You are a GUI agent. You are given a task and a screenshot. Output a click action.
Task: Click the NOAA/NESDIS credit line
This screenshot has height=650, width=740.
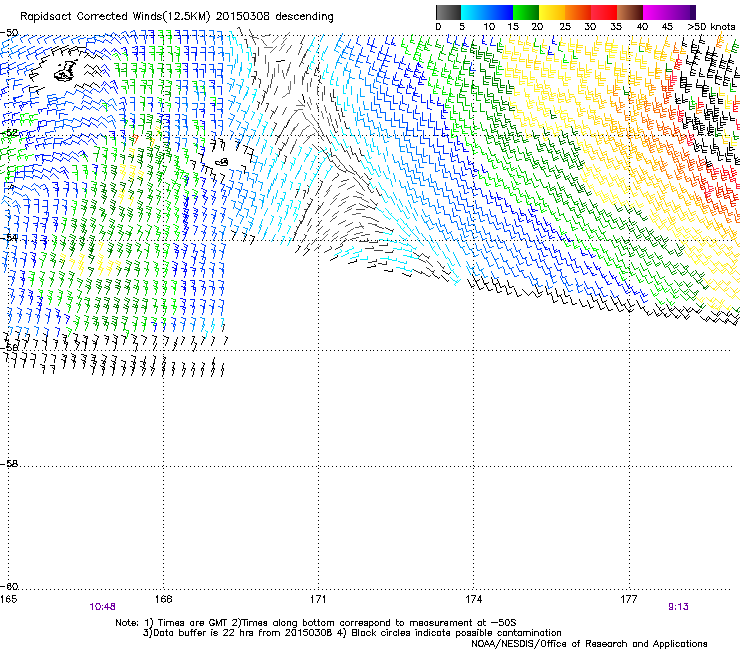click(589, 644)
